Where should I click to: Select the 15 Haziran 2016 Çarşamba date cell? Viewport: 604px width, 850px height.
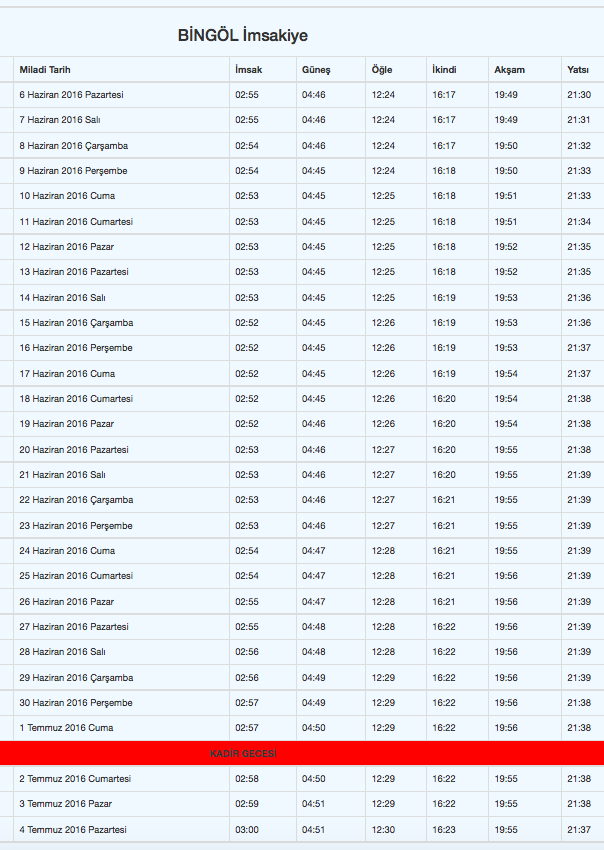click(76, 323)
